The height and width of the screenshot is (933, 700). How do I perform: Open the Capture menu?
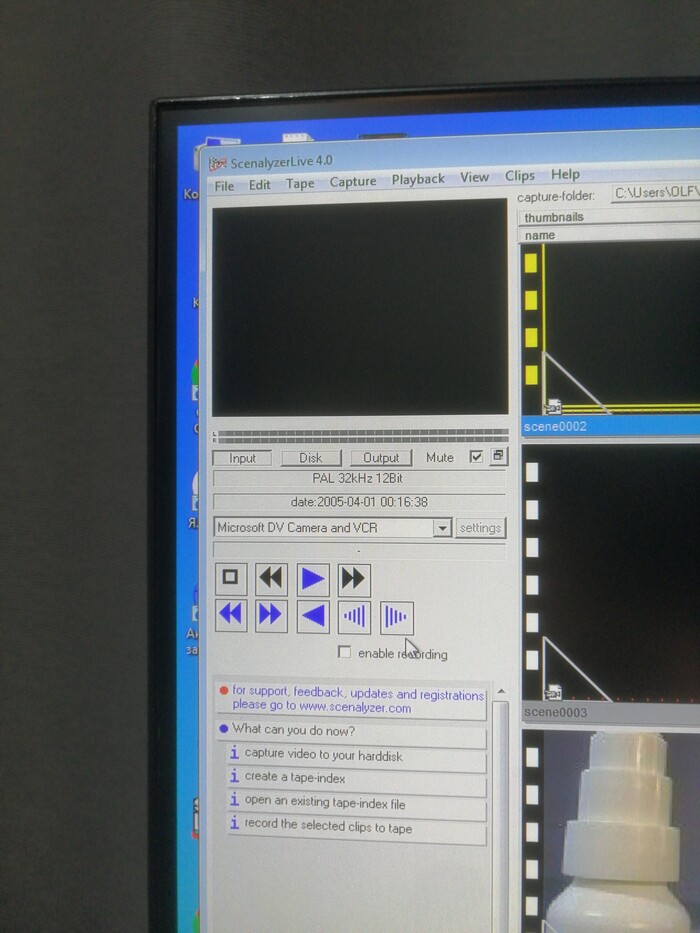(x=353, y=182)
